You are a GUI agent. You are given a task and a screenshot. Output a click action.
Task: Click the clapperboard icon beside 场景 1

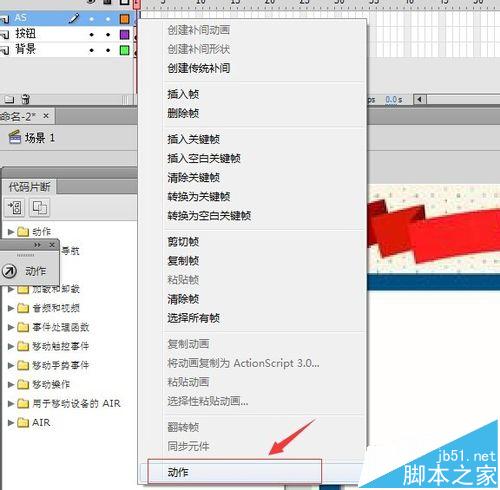point(14,137)
